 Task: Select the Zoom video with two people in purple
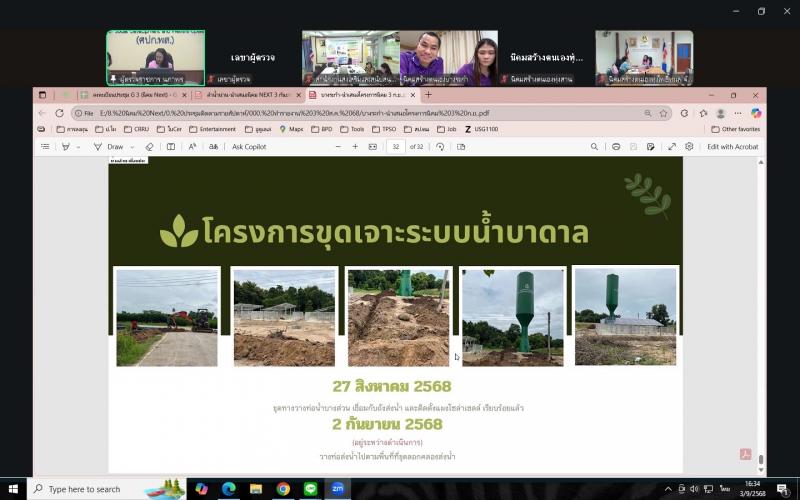(x=449, y=58)
